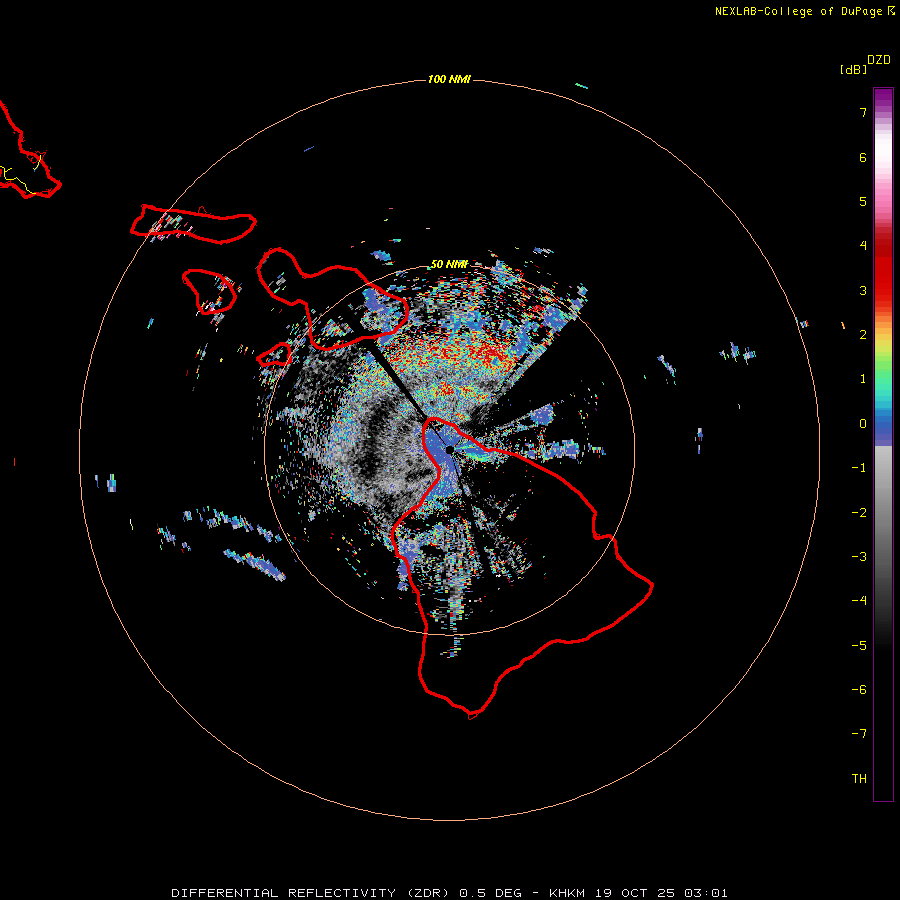Viewport: 900px width, 900px height.
Task: Click the positive 4 tick on the dB scale
Action: [863, 246]
